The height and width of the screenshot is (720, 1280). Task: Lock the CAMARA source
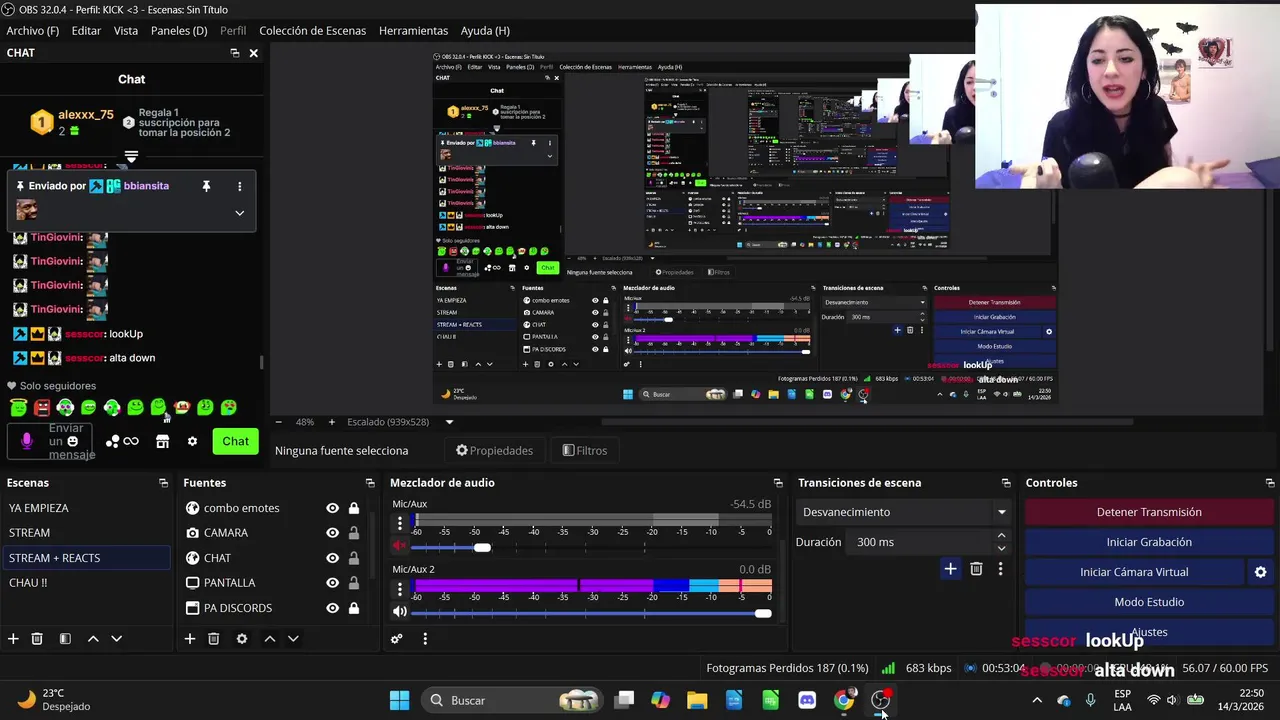(354, 533)
